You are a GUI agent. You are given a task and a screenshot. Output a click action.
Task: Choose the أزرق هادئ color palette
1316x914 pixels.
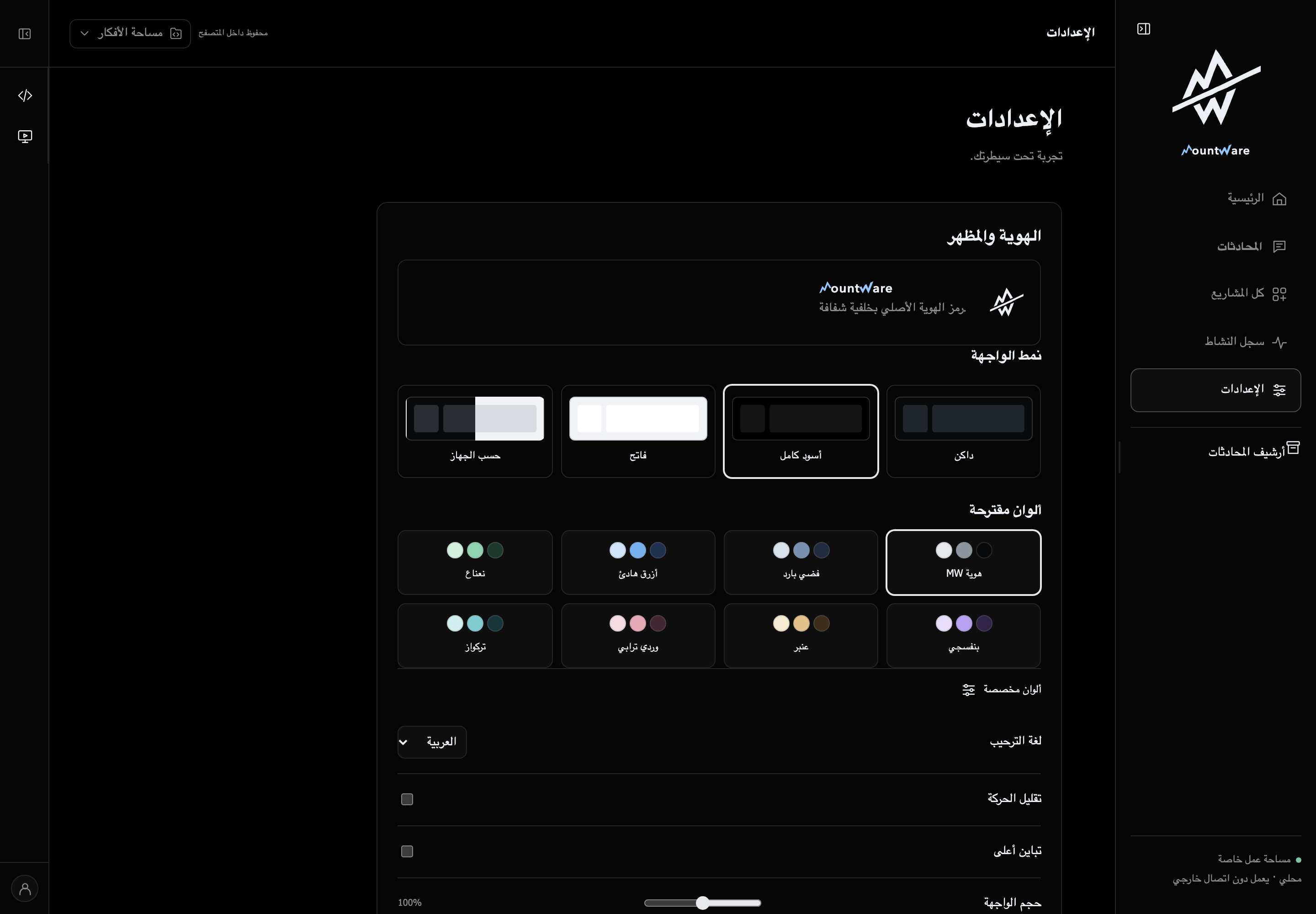point(638,563)
